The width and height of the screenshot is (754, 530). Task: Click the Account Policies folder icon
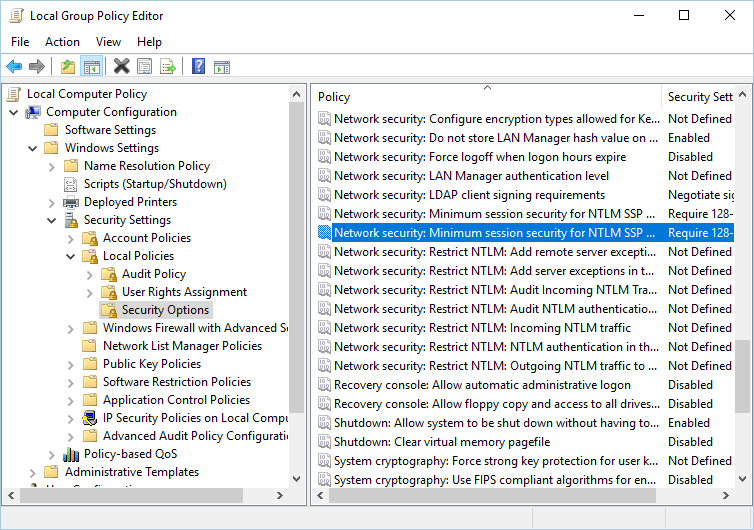(x=90, y=238)
